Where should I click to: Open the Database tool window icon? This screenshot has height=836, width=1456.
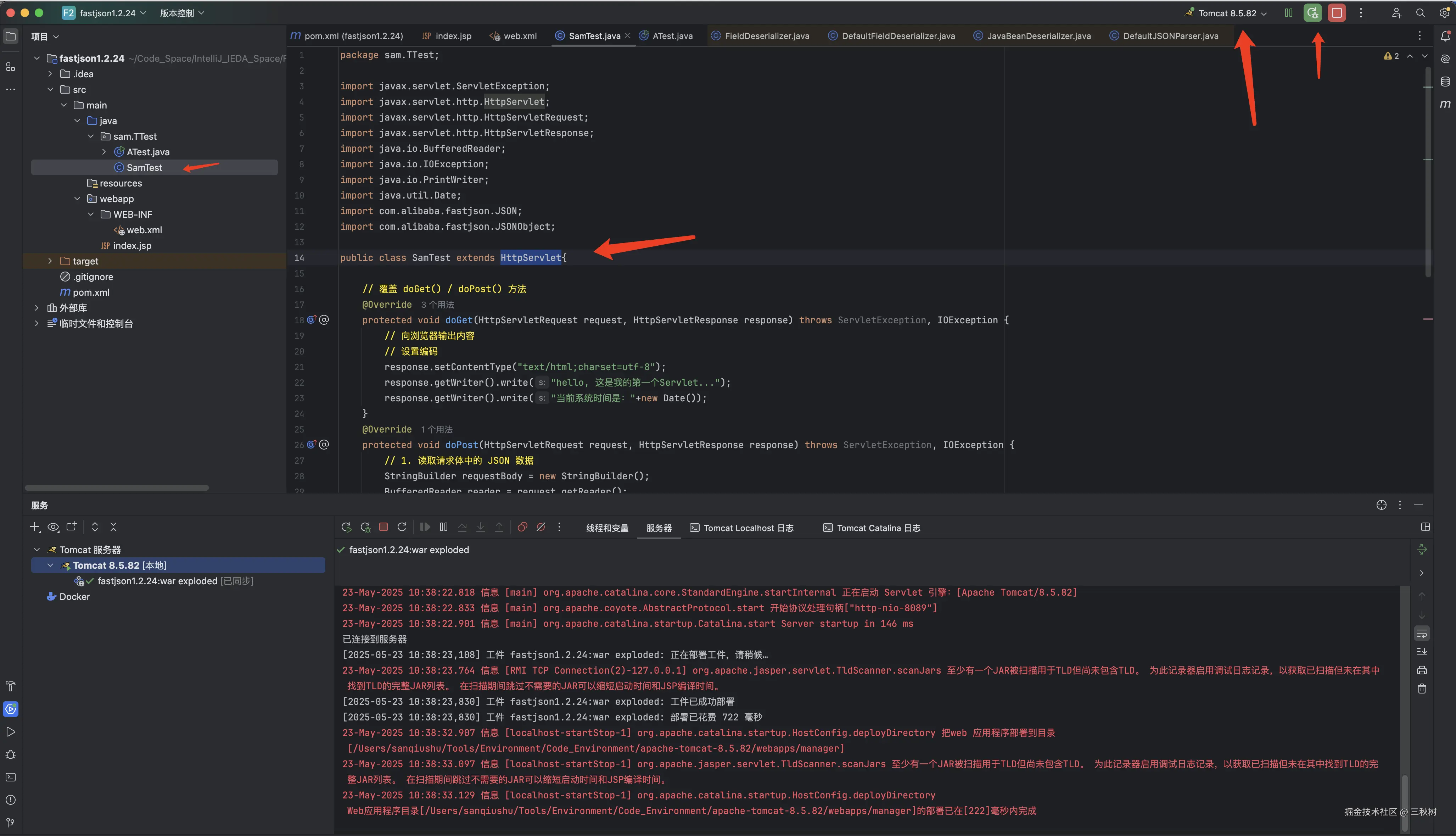[1445, 82]
